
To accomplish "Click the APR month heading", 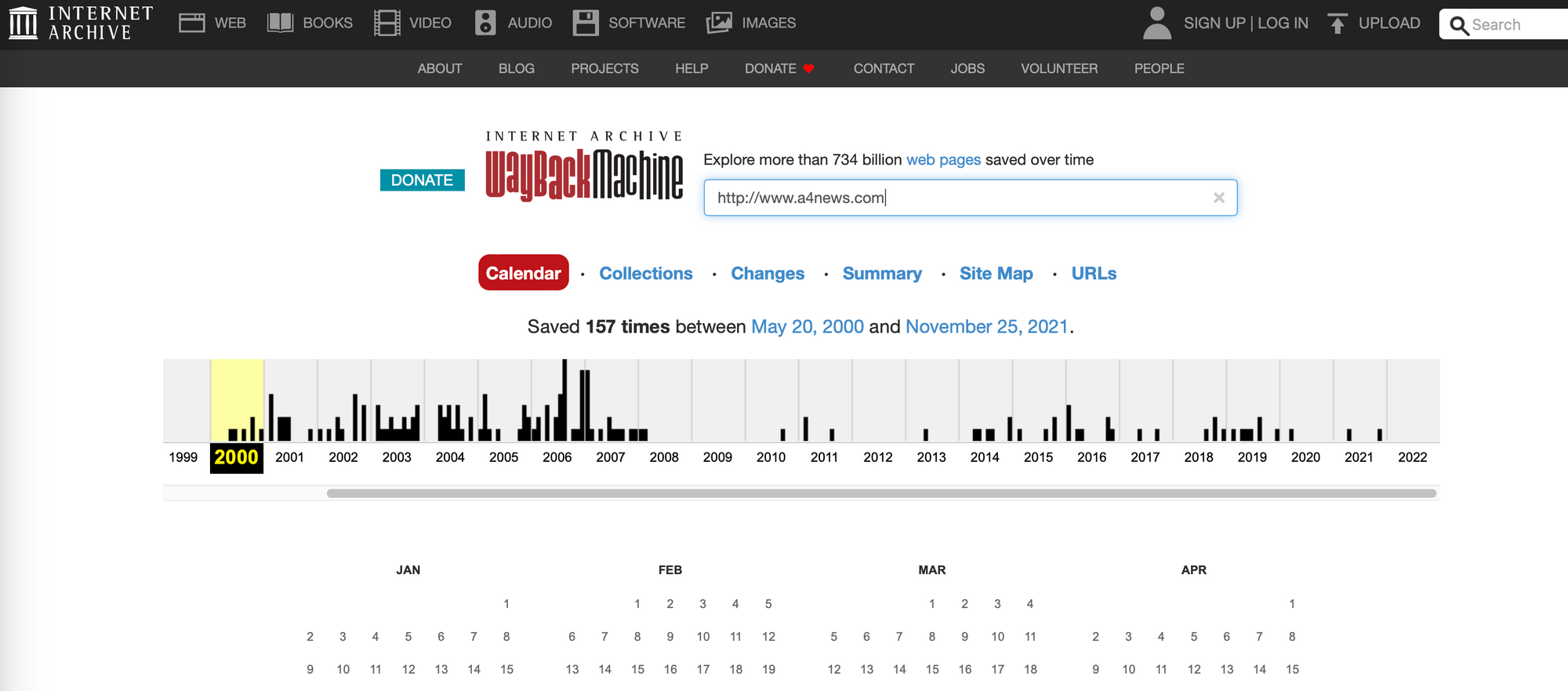I will (x=1194, y=570).
